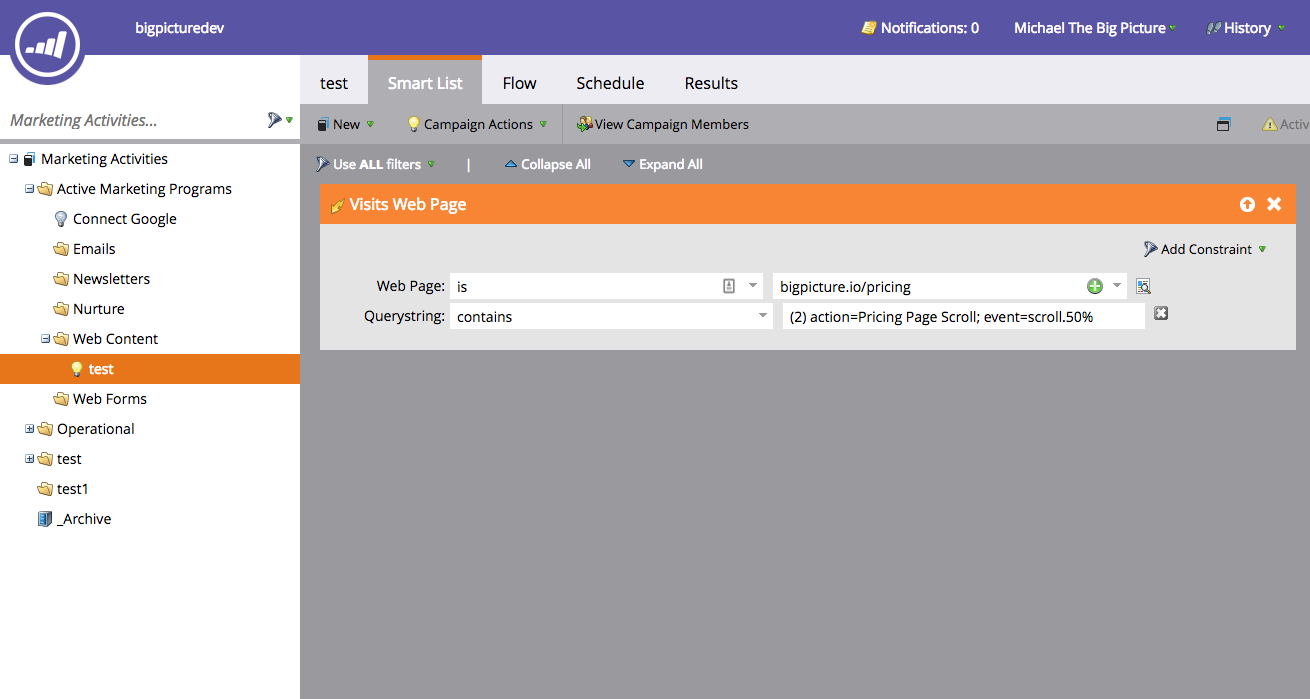This screenshot has width=1310, height=699.
Task: Click the Querystring value input field
Action: point(962,317)
